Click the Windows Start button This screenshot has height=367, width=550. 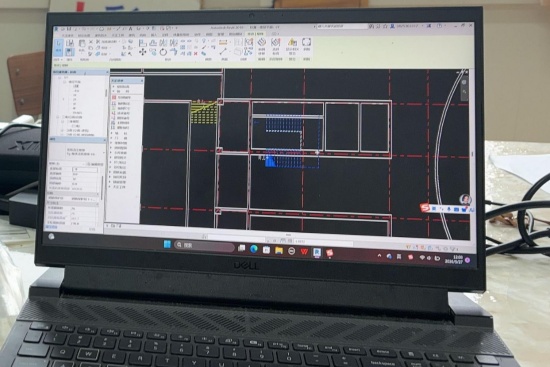click(167, 244)
